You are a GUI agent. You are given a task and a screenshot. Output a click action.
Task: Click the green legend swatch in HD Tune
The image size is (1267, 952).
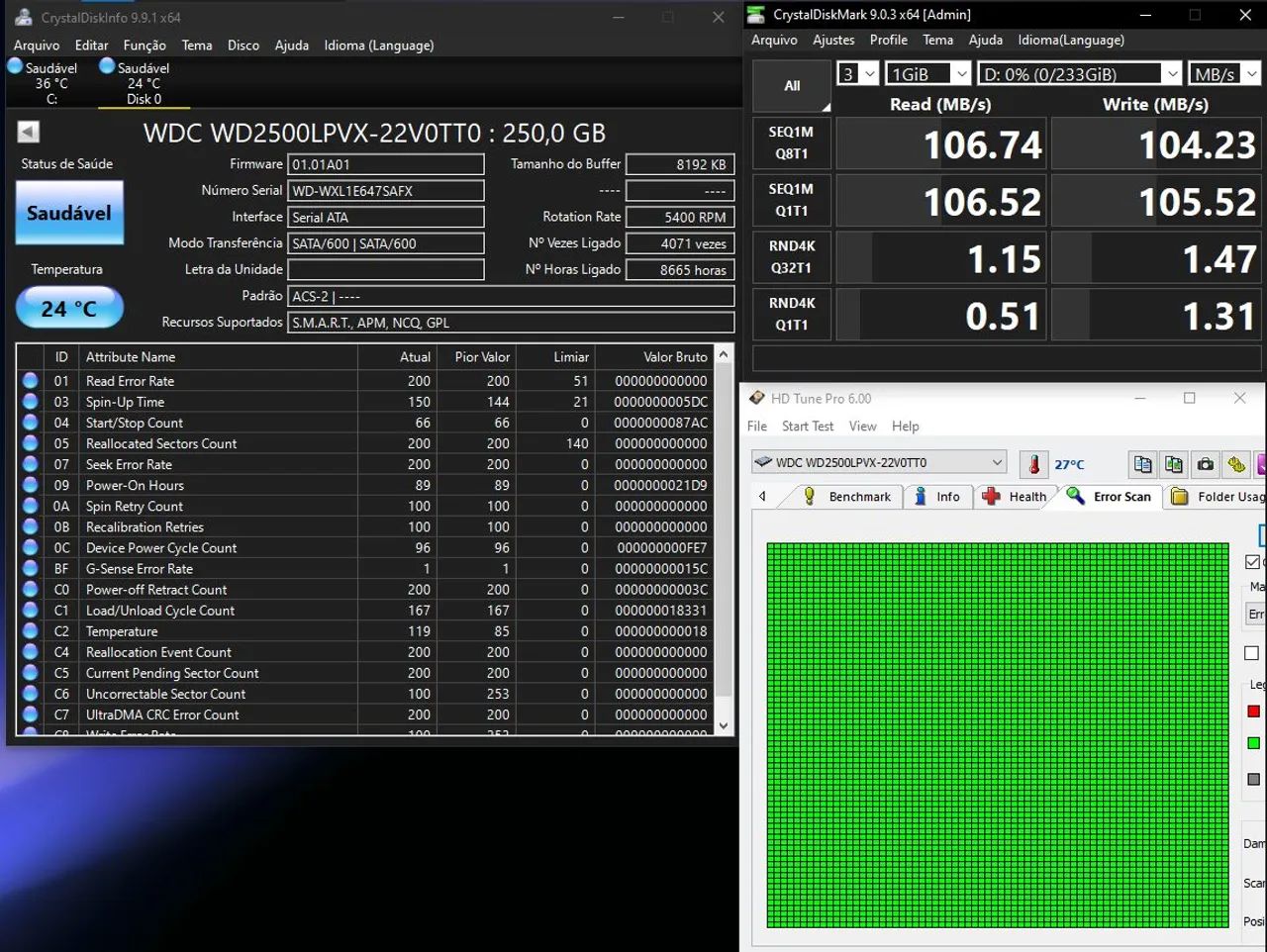1253,743
